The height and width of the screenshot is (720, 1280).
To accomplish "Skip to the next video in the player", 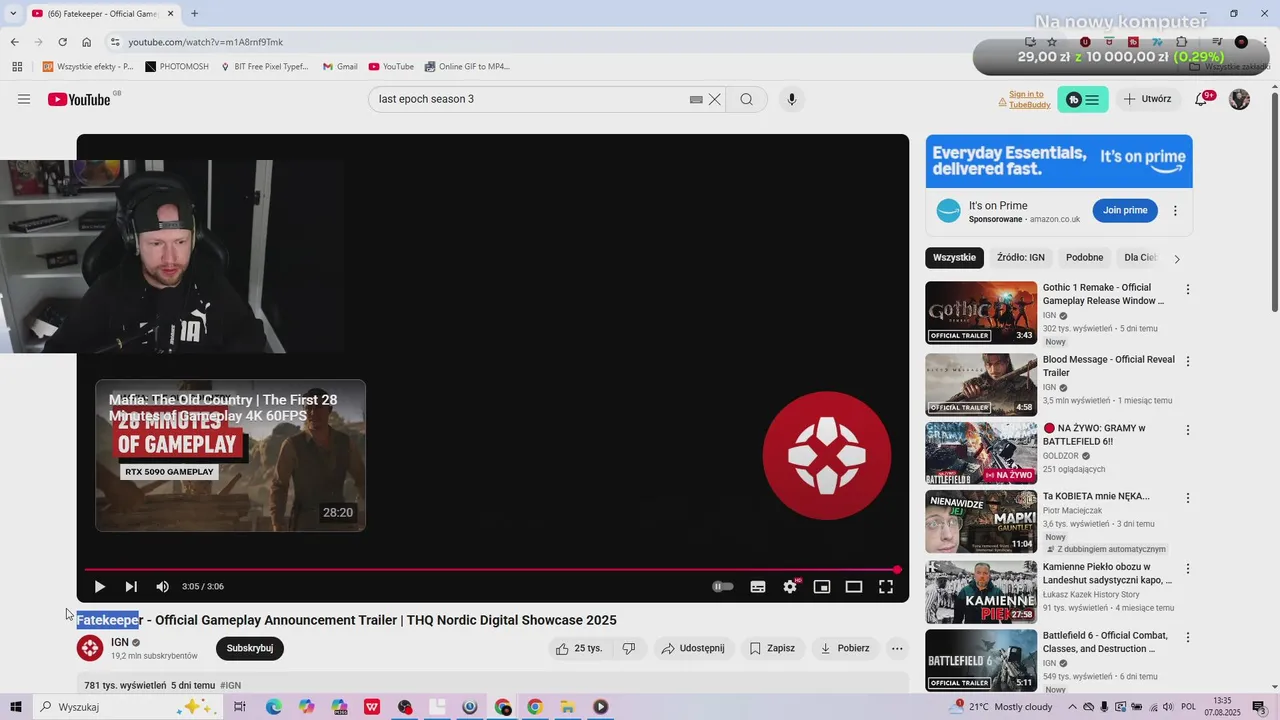I will (131, 587).
